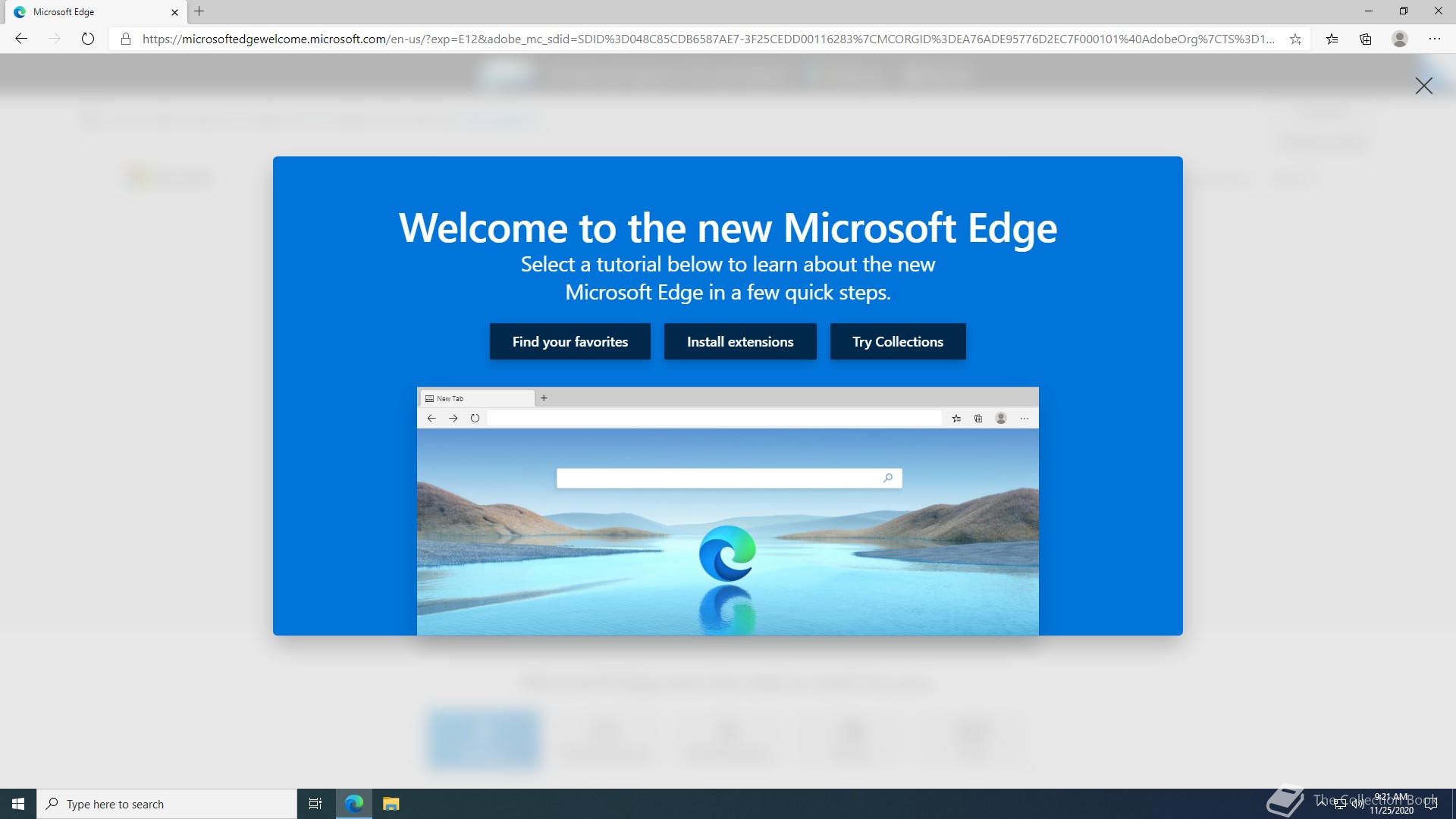The image size is (1456, 819).
Task: Click the Edge icon on taskbar
Action: (x=354, y=804)
